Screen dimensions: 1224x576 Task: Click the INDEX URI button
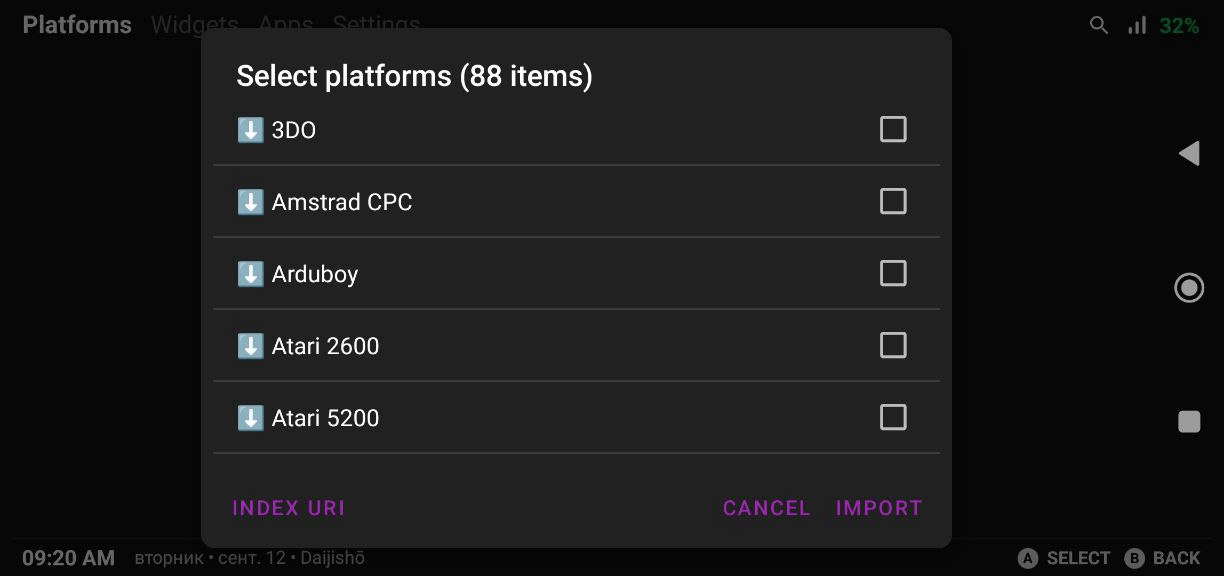(x=289, y=508)
